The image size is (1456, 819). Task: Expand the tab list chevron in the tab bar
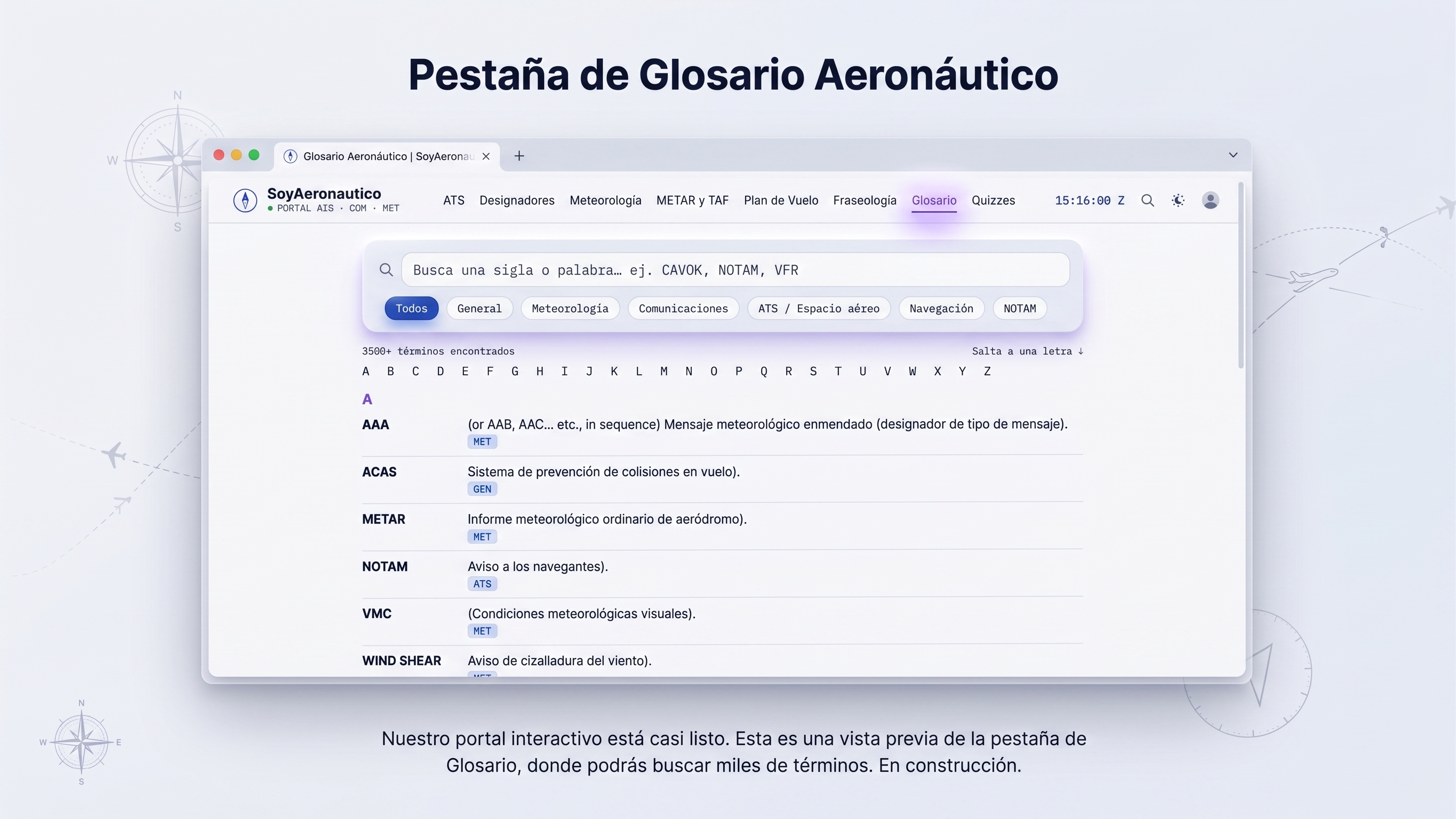[x=1233, y=155]
